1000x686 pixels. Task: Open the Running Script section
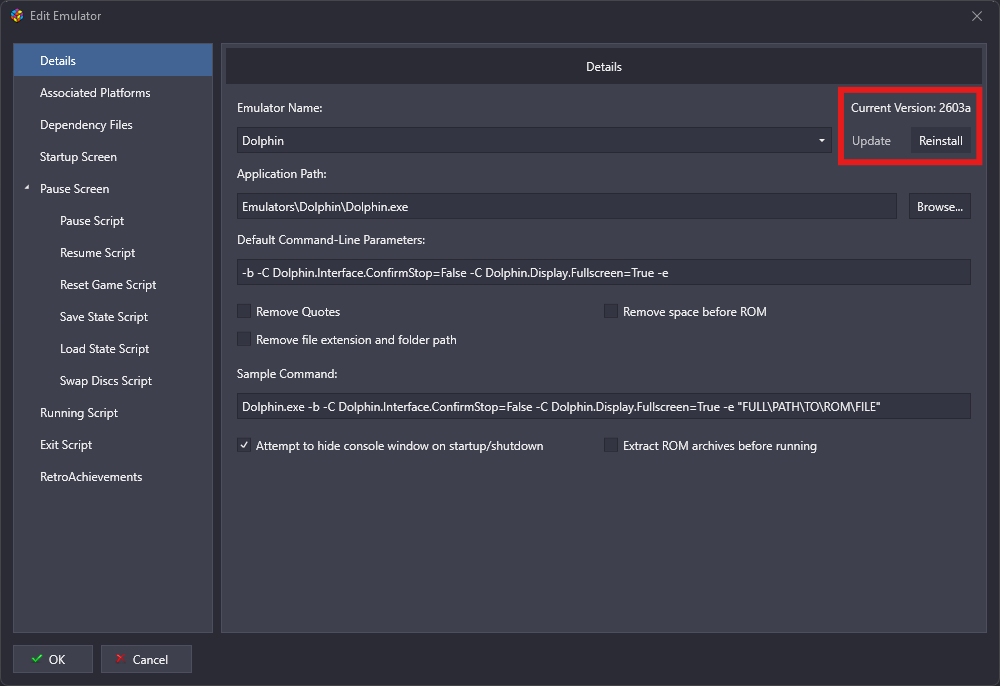(x=113, y=412)
